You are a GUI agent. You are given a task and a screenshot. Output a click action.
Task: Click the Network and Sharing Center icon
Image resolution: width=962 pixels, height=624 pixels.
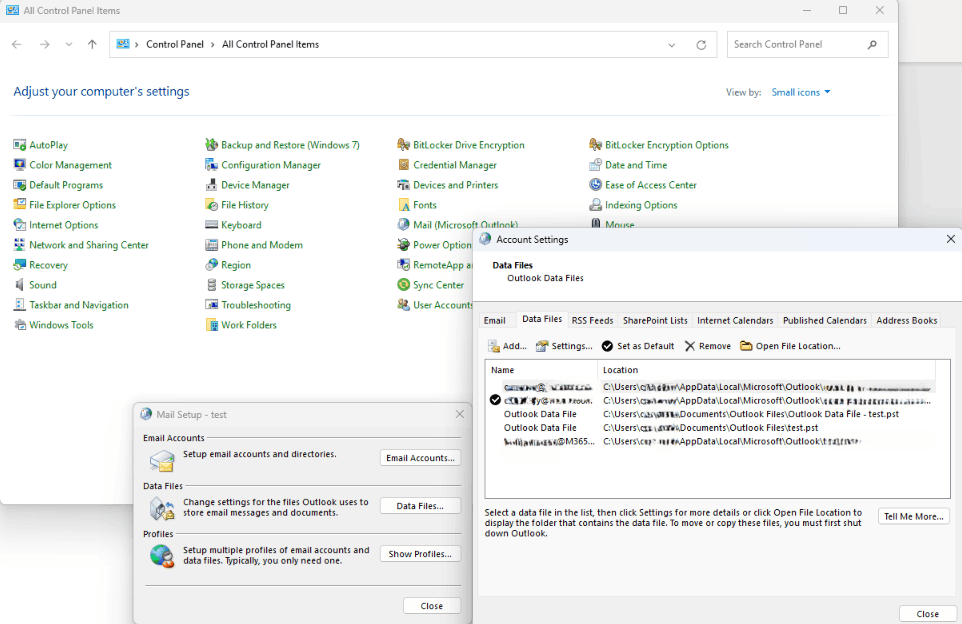click(20, 245)
